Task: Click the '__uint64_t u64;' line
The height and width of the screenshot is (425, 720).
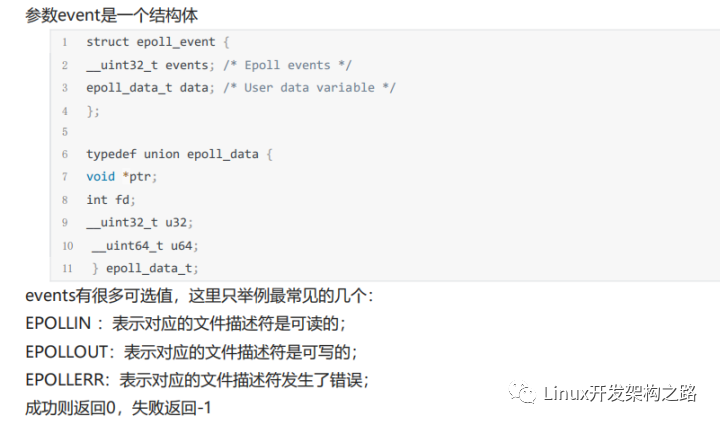Action: point(145,246)
